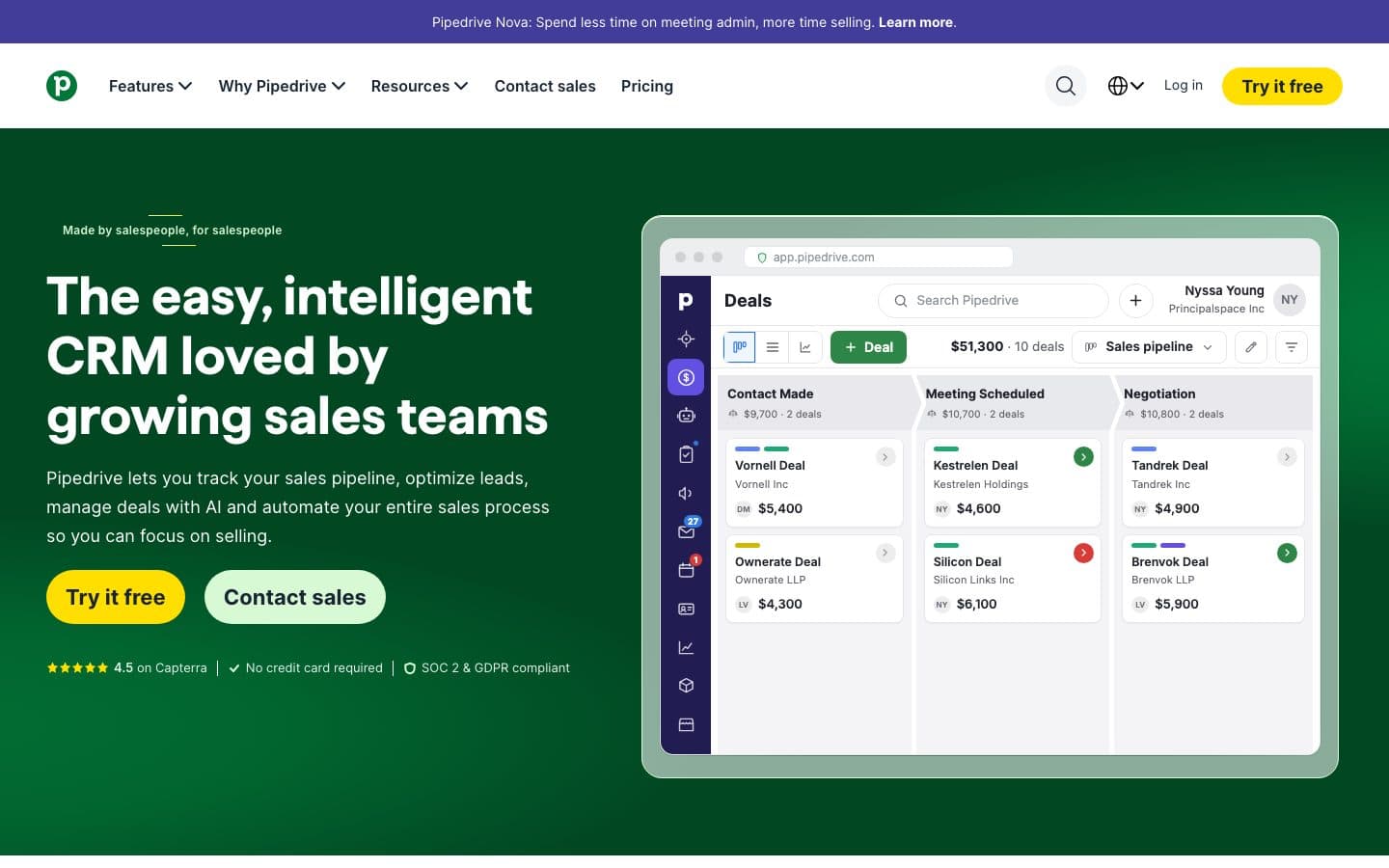Switch to forecast chart view
The width and height of the screenshot is (1389, 868).
(805, 347)
